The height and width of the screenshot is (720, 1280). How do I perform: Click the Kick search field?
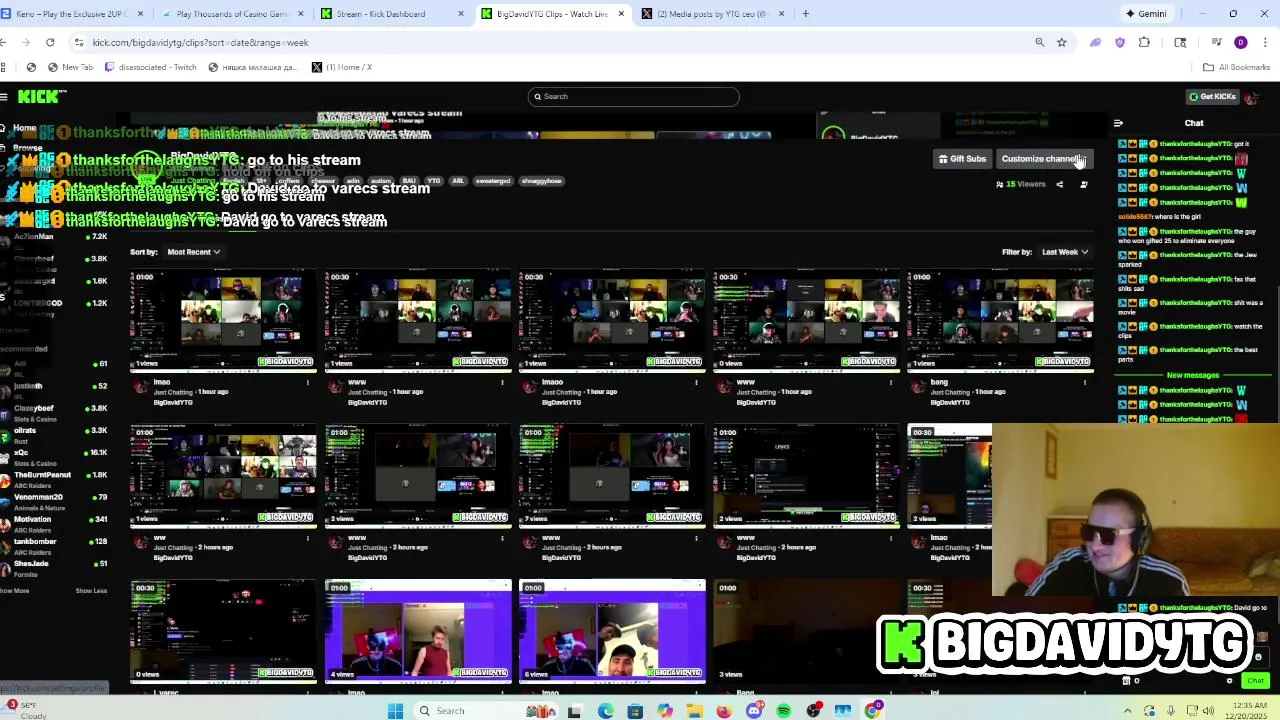pyautogui.click(x=634, y=96)
